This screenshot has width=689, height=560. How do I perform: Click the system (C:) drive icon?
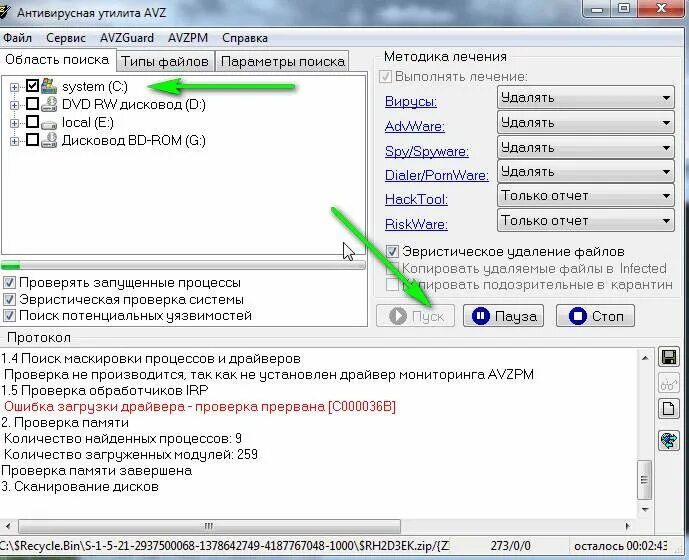[49, 86]
